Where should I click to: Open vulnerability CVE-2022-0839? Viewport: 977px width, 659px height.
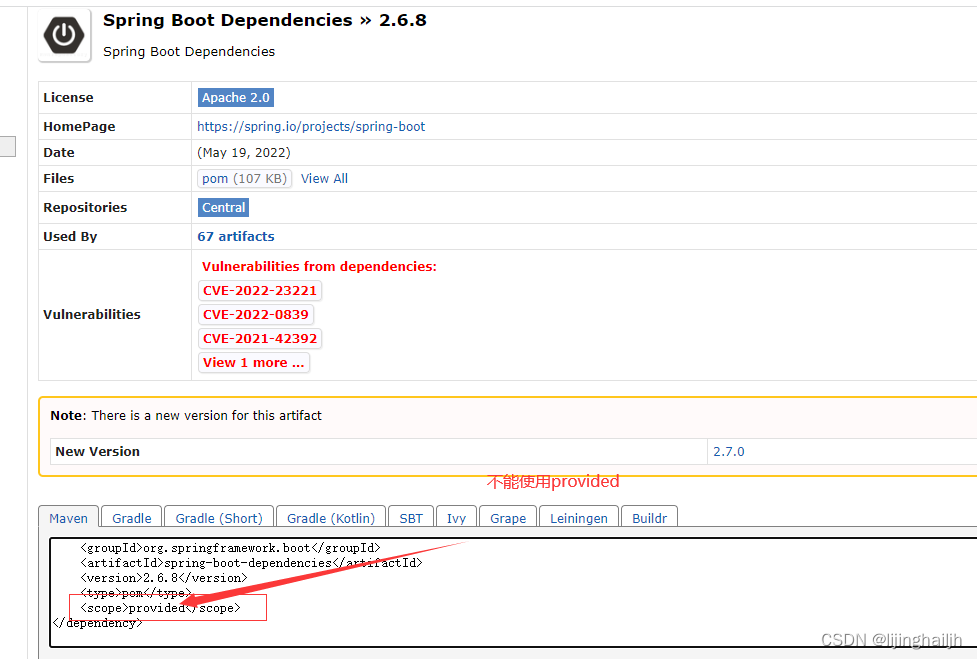255,315
